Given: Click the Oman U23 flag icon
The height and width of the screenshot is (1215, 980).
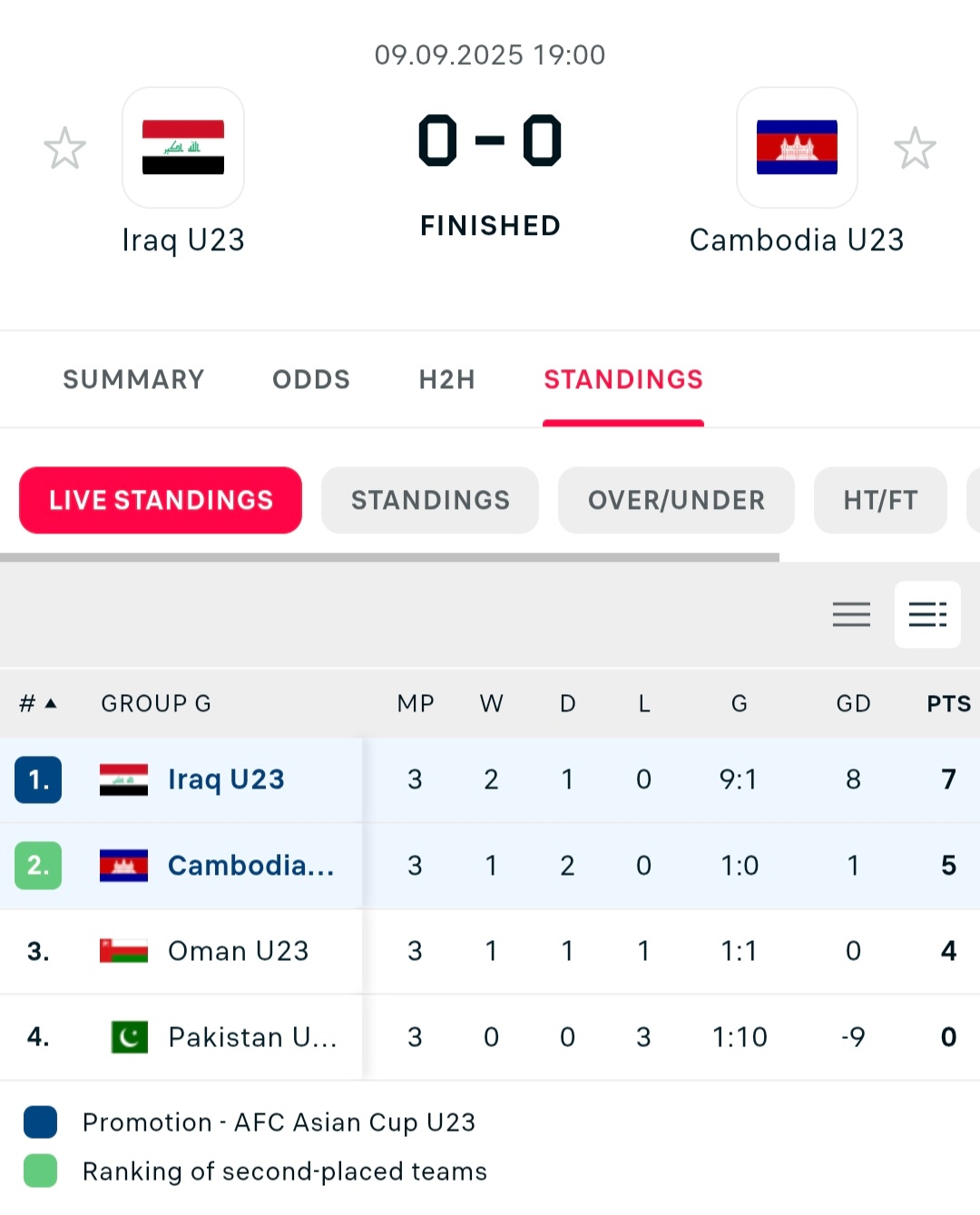Looking at the screenshot, I should (x=123, y=951).
